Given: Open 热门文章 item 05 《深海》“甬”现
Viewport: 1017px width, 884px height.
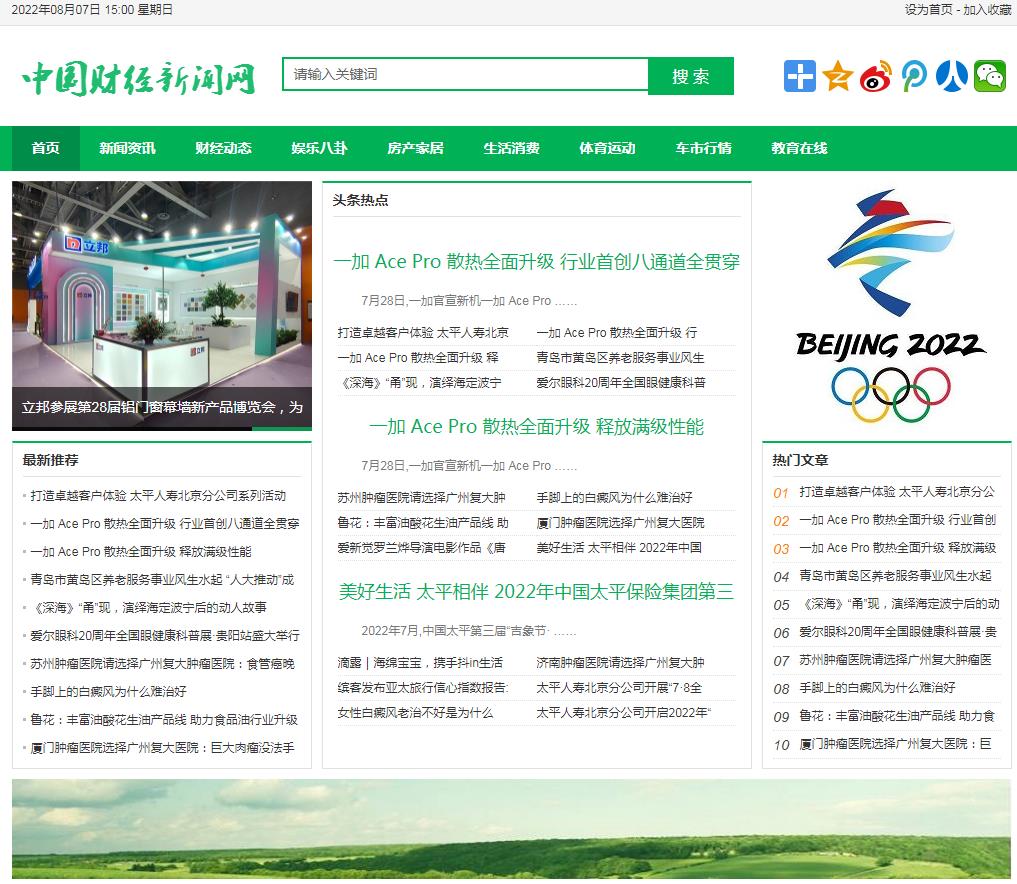Looking at the screenshot, I should 900,604.
